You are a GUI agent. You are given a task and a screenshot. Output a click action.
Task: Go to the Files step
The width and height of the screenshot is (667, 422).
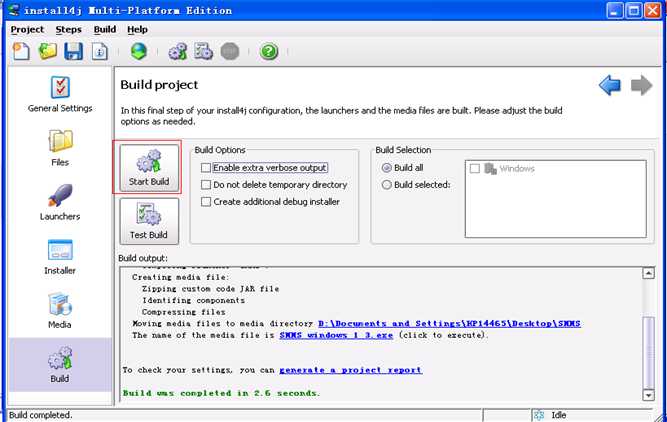pyautogui.click(x=60, y=148)
